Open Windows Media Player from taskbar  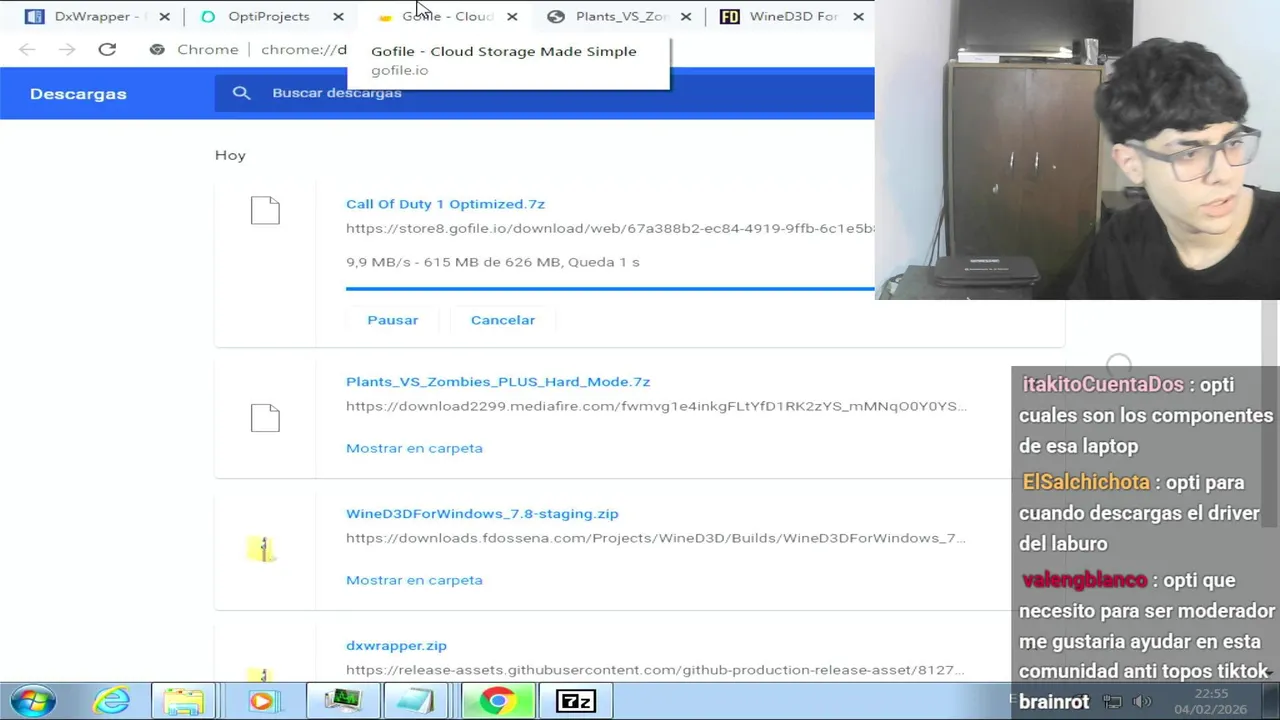pyautogui.click(x=261, y=701)
